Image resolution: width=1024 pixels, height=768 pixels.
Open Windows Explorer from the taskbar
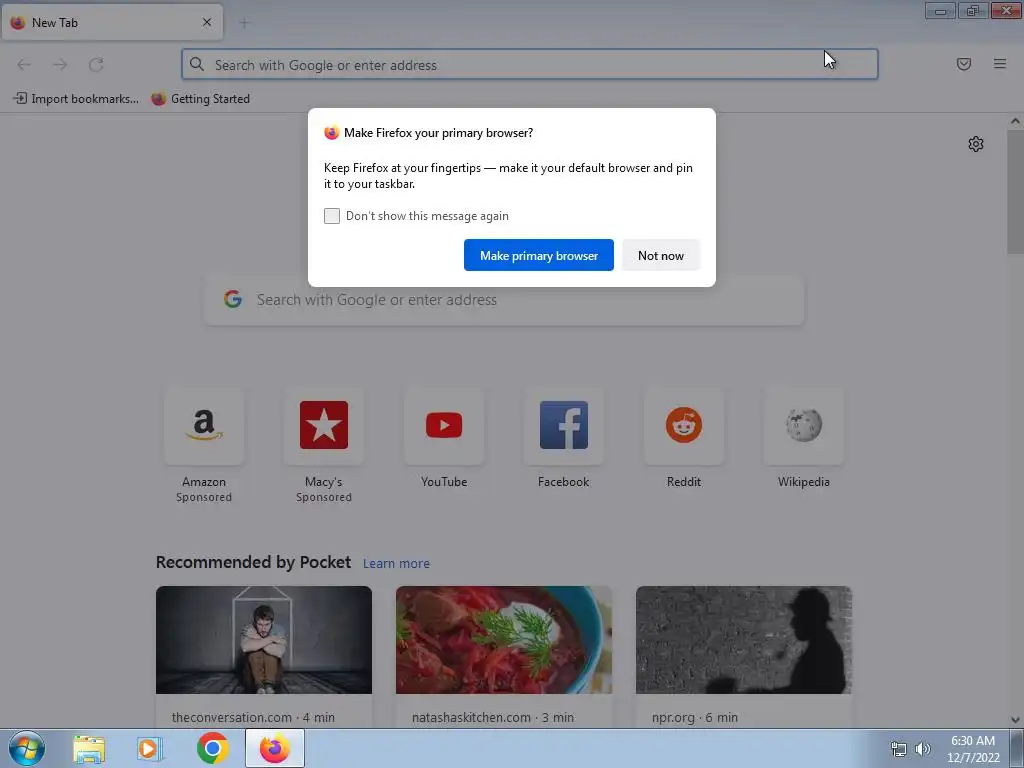click(89, 749)
